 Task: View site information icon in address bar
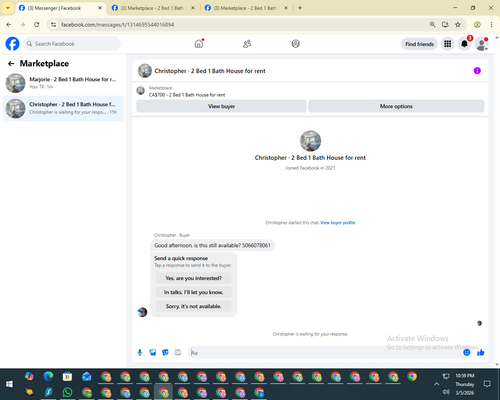tap(53, 24)
